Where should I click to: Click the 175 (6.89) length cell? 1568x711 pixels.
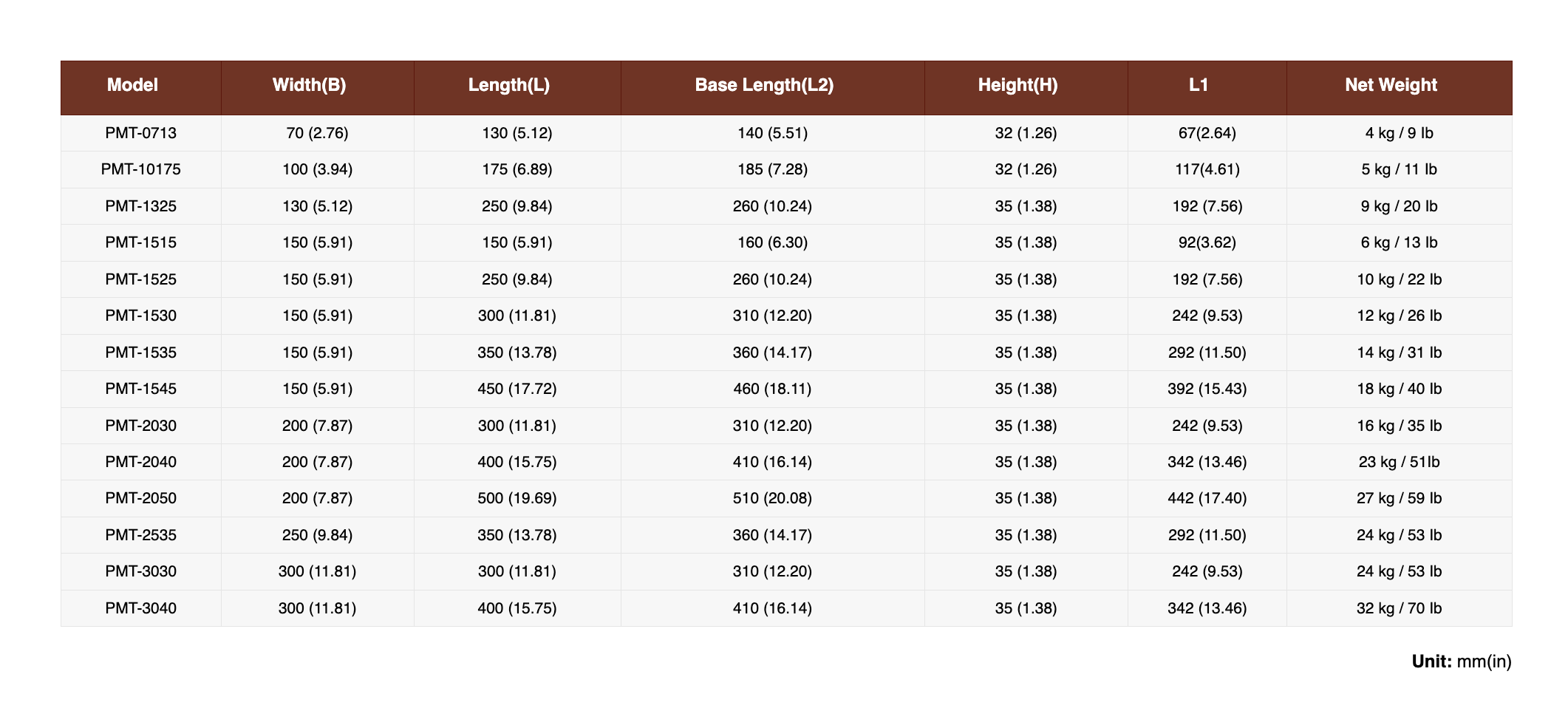click(517, 169)
